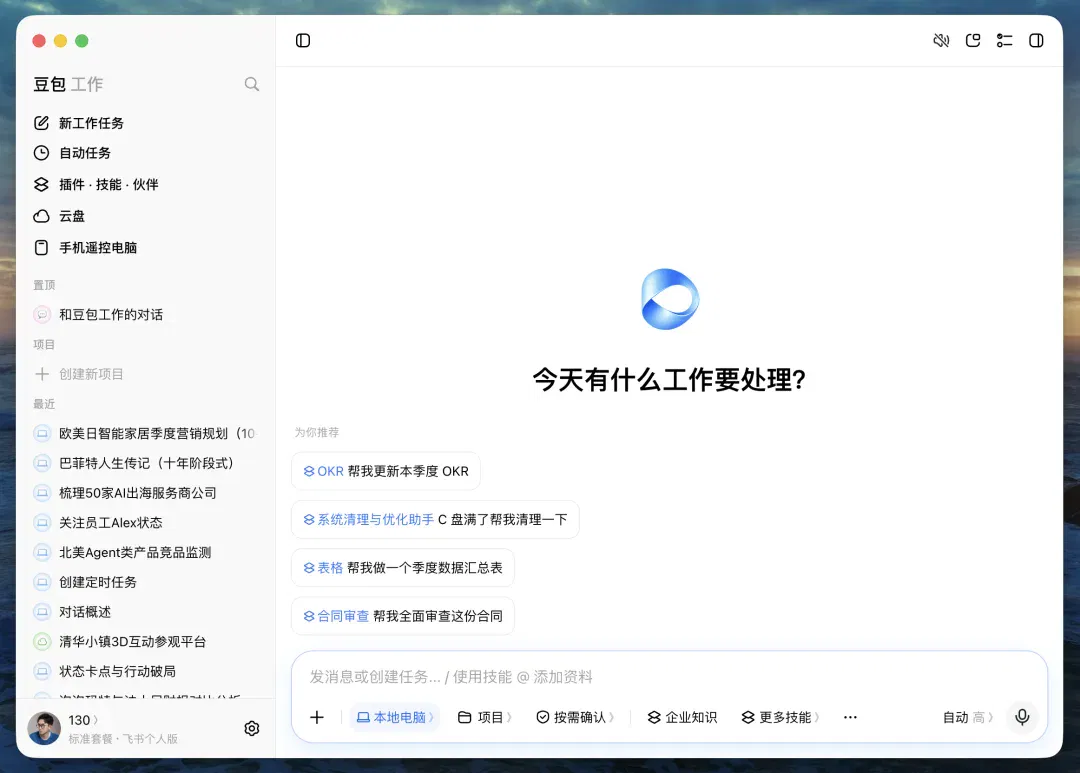This screenshot has height=773, width=1080.
Task: Toggle the left sidebar panel icon
Action: tap(302, 41)
